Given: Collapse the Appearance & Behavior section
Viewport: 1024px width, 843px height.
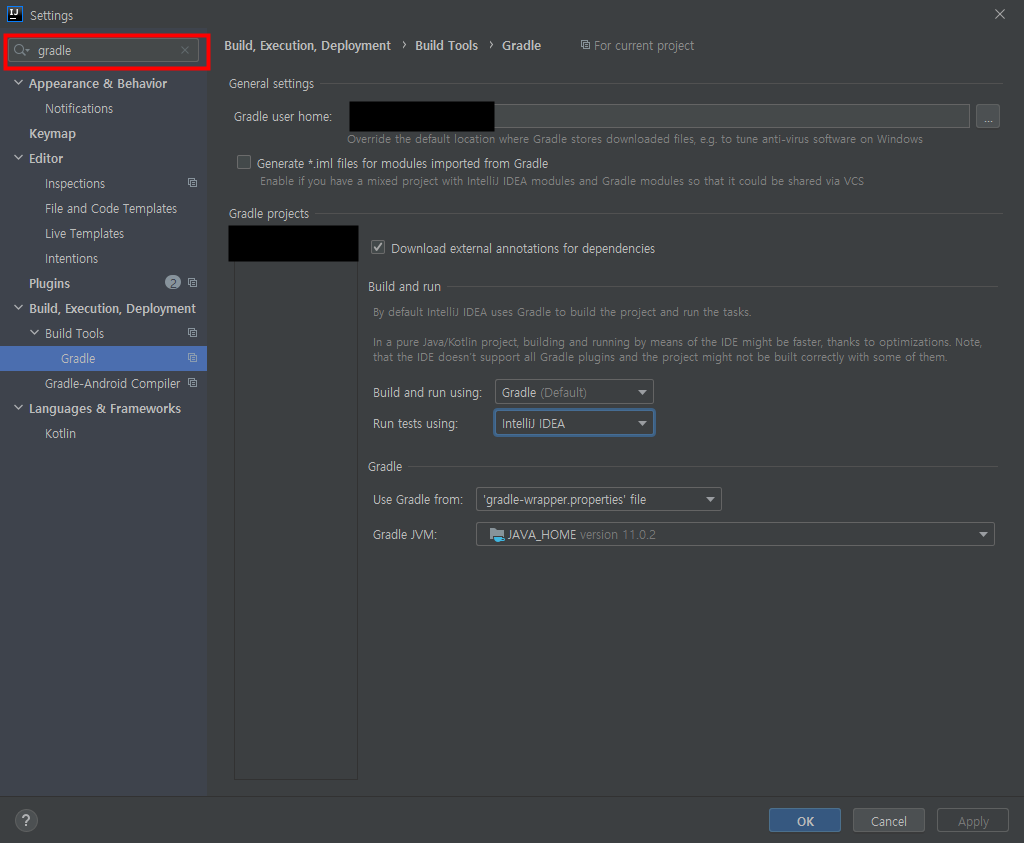Looking at the screenshot, I should click(x=18, y=83).
